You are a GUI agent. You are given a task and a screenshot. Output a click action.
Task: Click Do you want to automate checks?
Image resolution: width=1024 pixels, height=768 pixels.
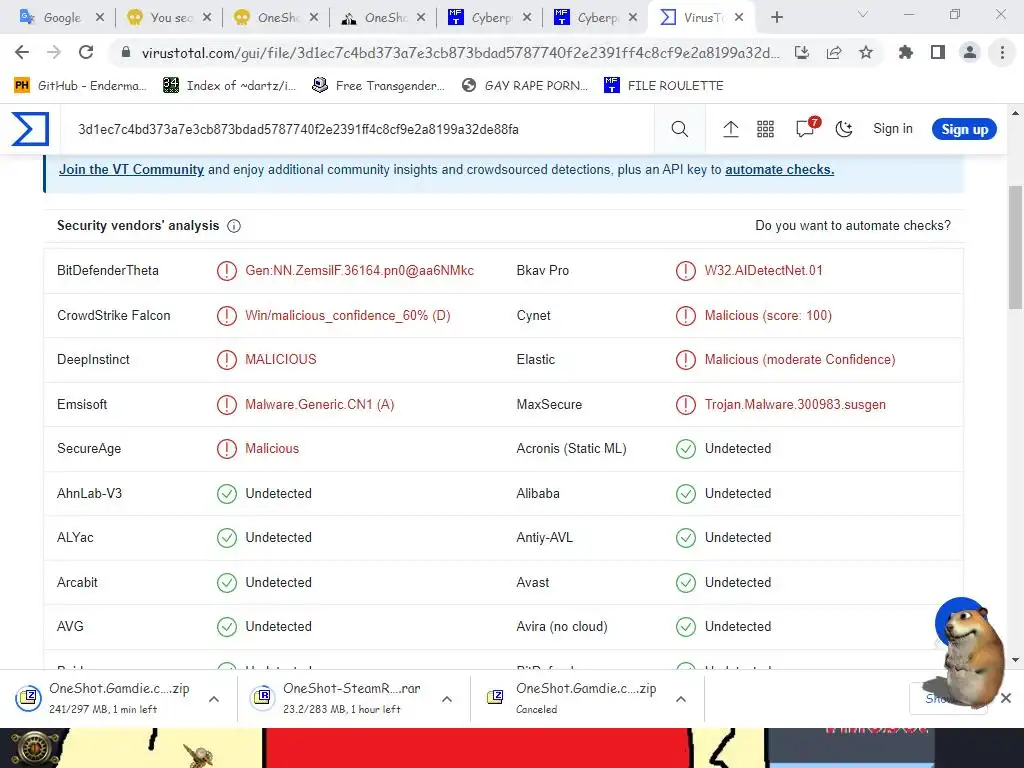pyautogui.click(x=853, y=226)
